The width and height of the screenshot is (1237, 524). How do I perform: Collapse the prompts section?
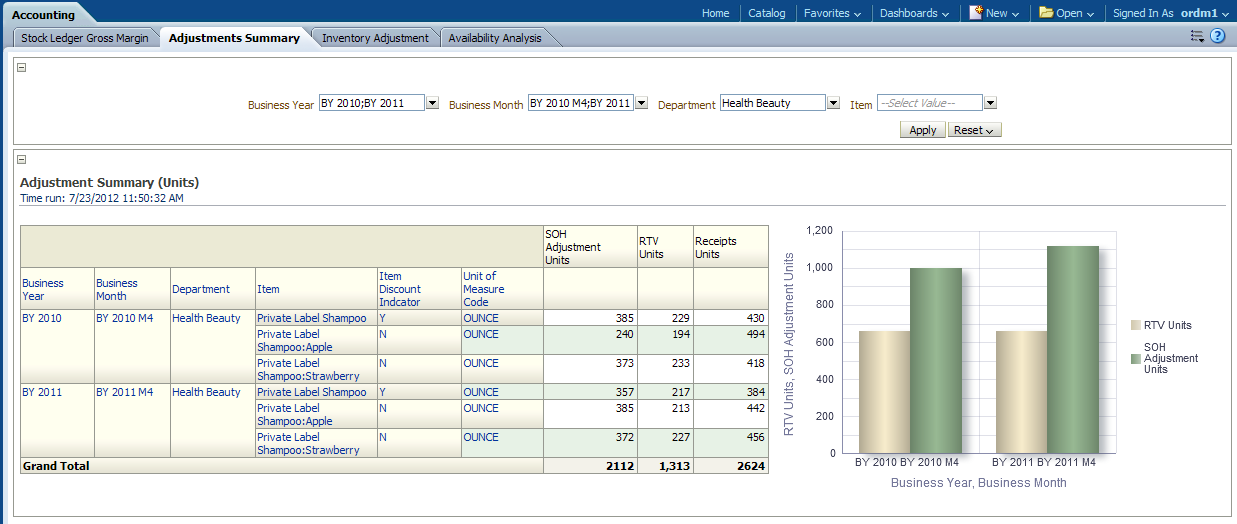click(22, 68)
